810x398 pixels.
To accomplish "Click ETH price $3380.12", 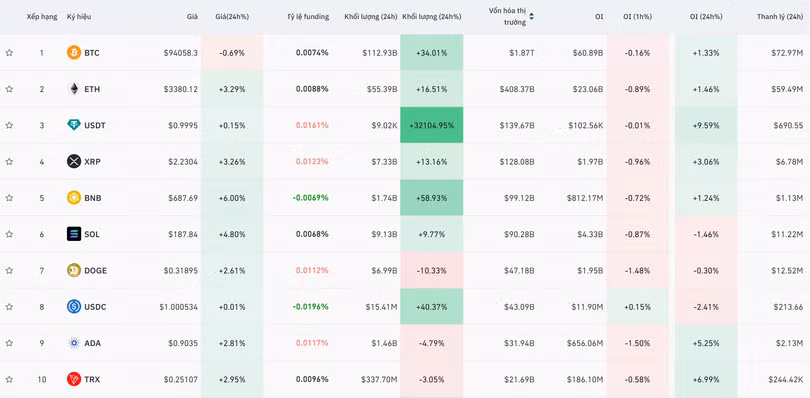I will (181, 89).
